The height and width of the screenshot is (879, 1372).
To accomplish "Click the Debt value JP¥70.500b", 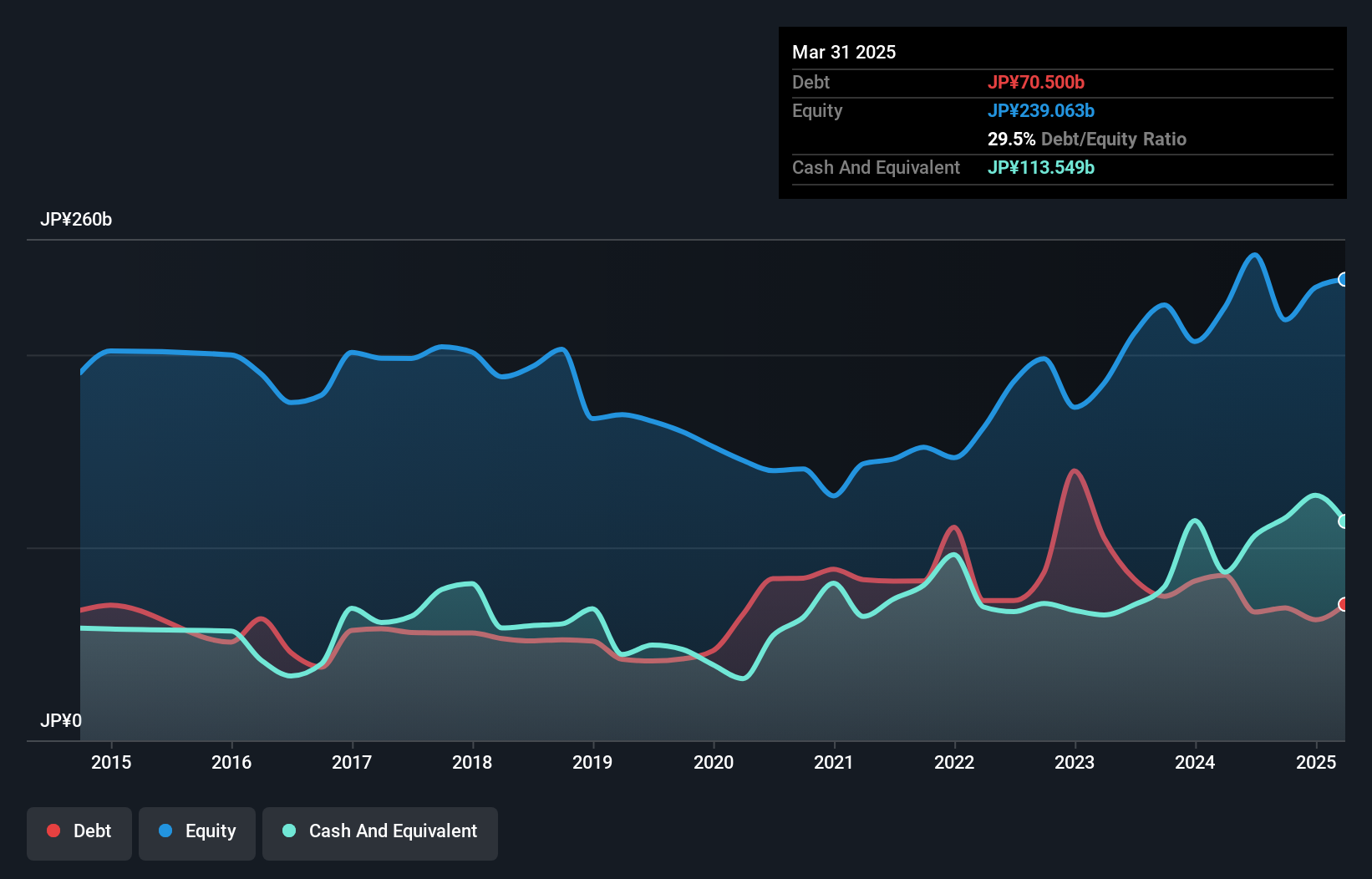I will 1036,82.
